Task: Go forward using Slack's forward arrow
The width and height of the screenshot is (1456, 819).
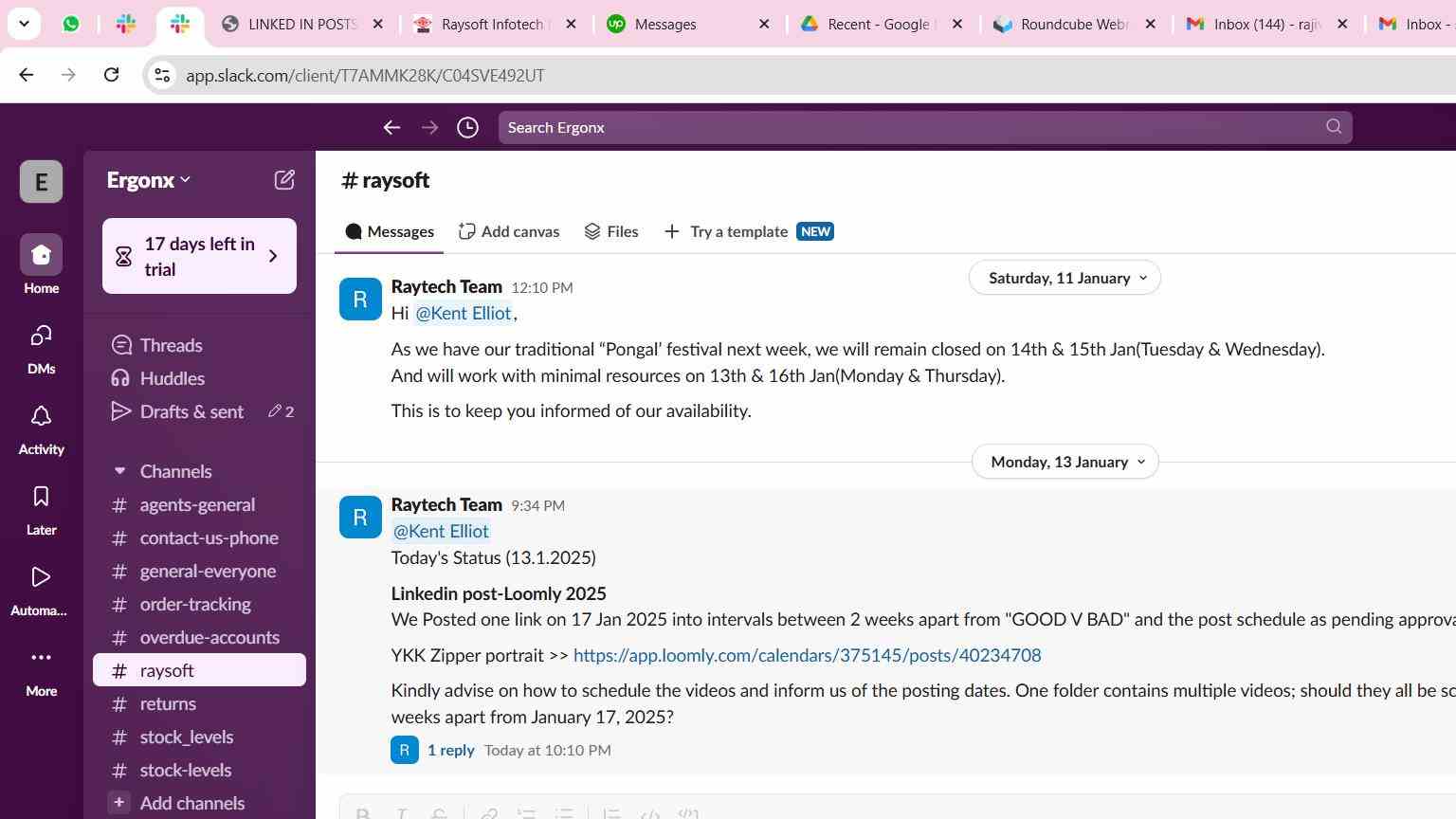Action: point(429,127)
